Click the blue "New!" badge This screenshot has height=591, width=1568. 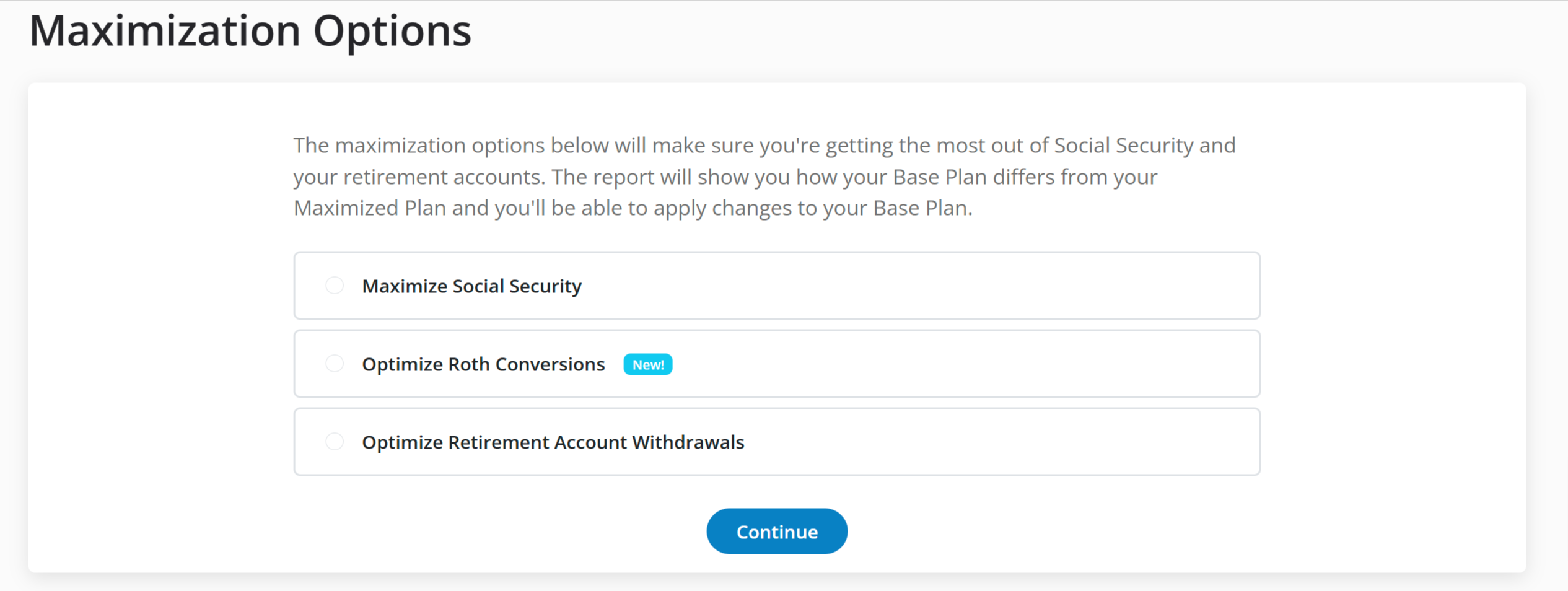coord(647,364)
